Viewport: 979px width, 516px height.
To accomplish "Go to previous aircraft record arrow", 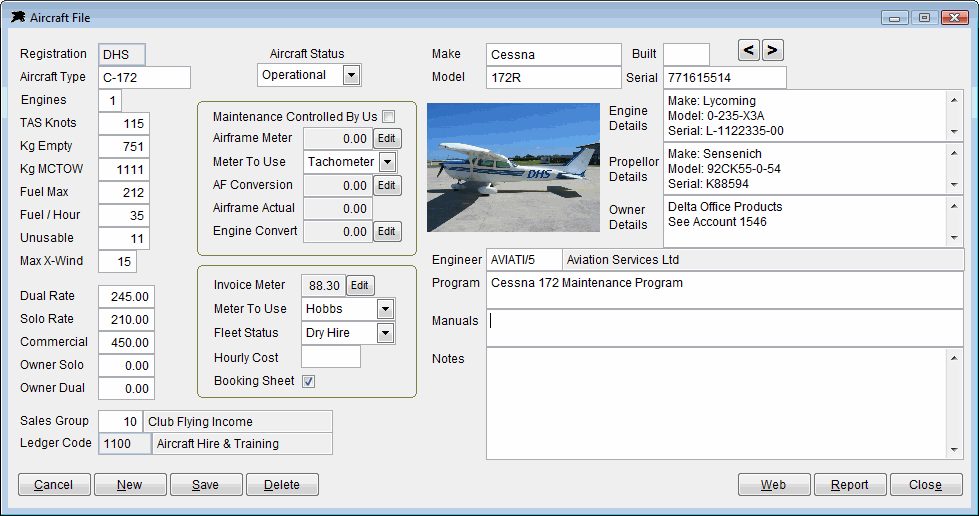I will click(x=749, y=50).
